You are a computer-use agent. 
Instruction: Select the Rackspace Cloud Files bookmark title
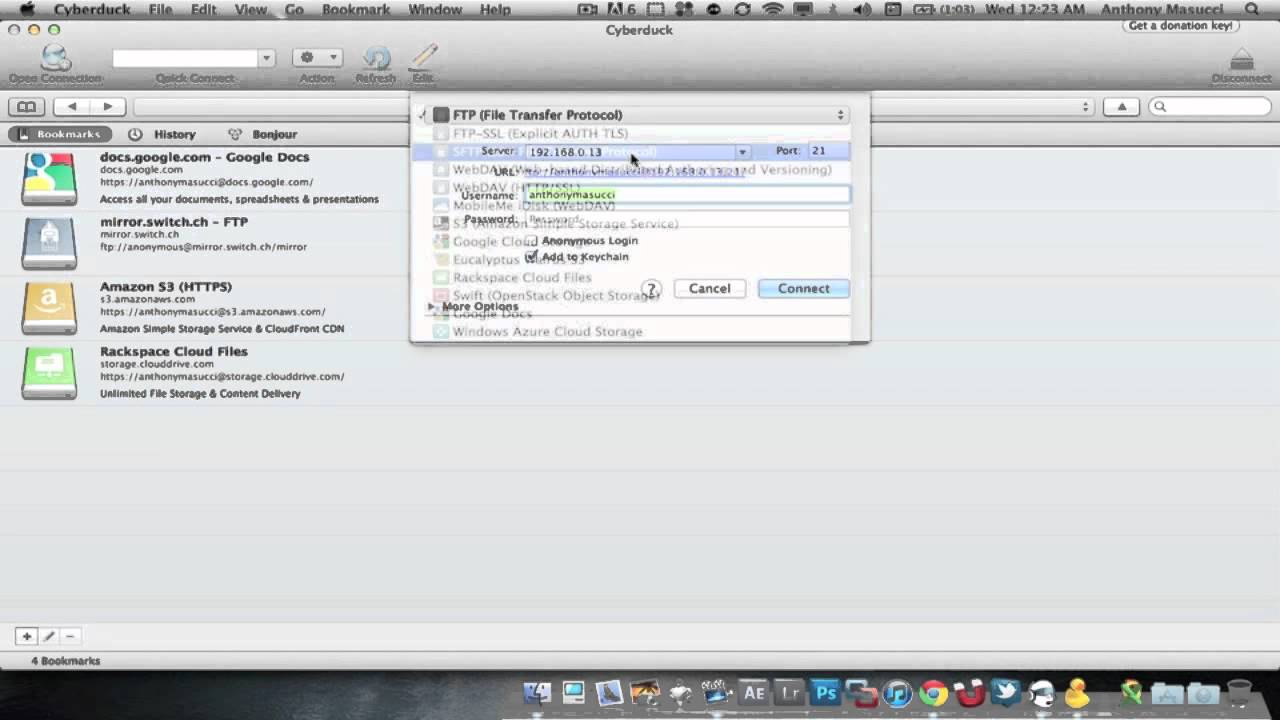coord(174,352)
